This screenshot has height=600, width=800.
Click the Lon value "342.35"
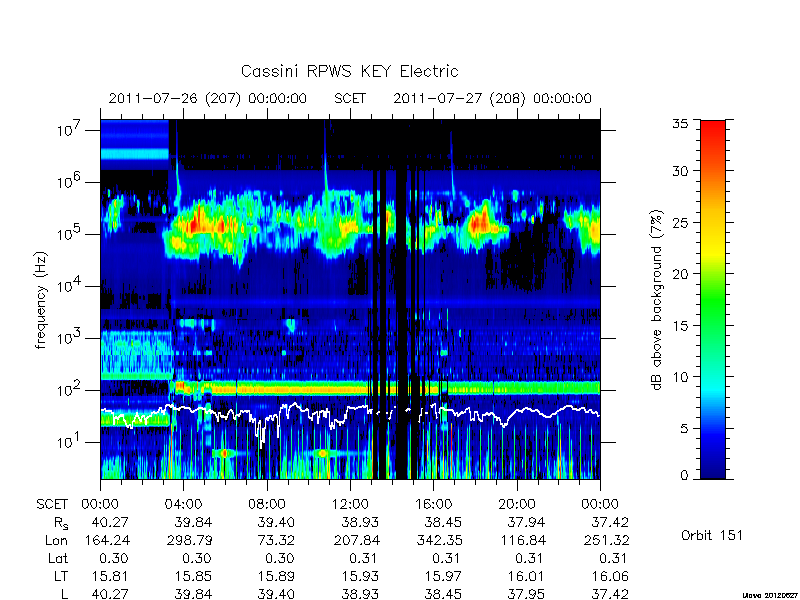(x=440, y=540)
